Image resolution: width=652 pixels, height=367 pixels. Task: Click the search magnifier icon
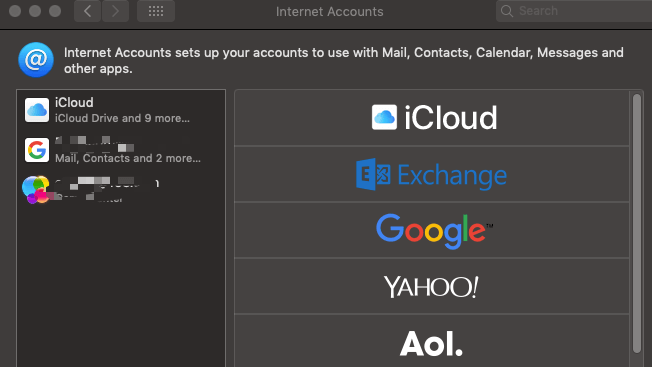coord(506,11)
